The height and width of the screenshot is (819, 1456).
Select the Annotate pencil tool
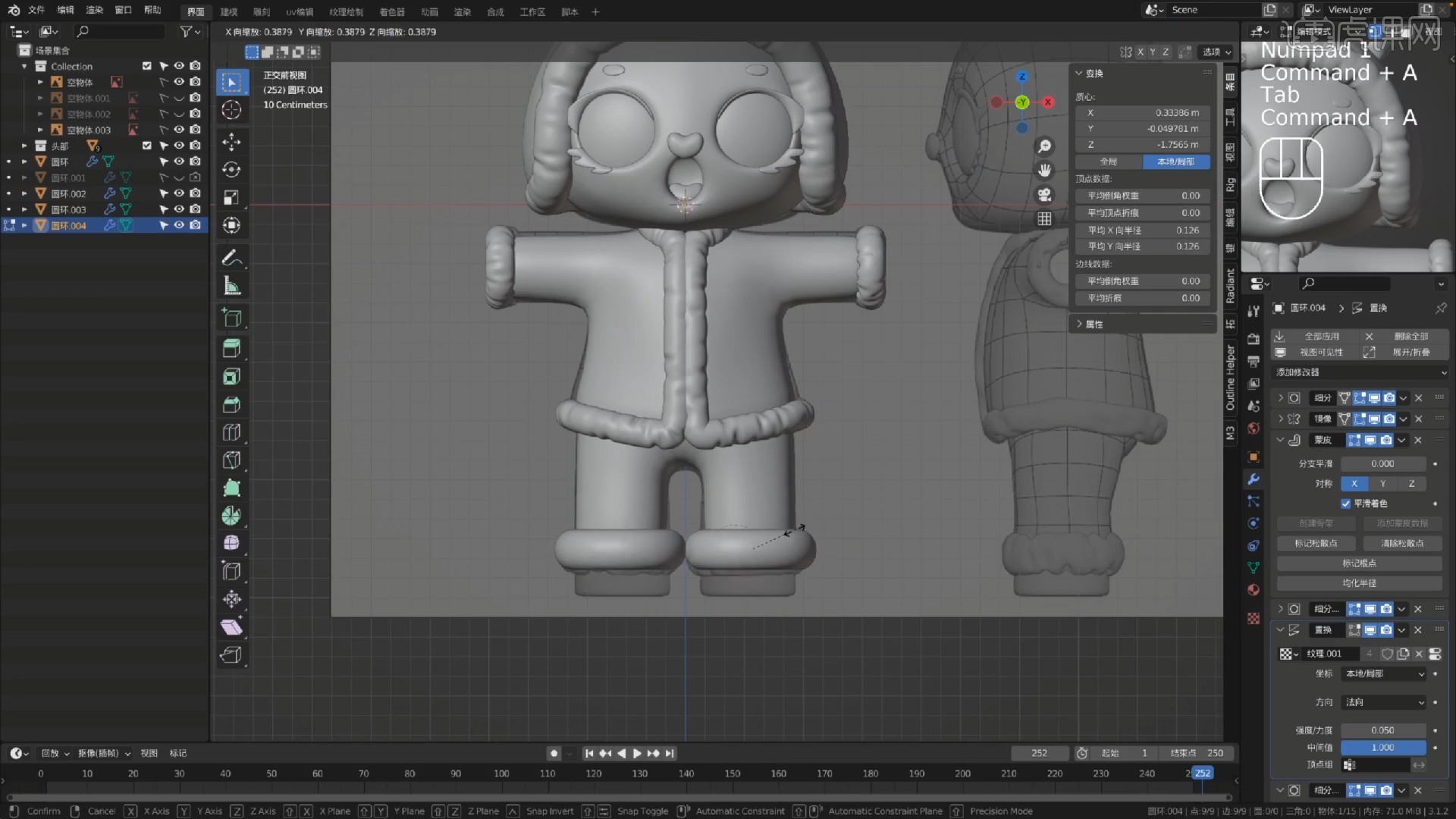pos(232,258)
